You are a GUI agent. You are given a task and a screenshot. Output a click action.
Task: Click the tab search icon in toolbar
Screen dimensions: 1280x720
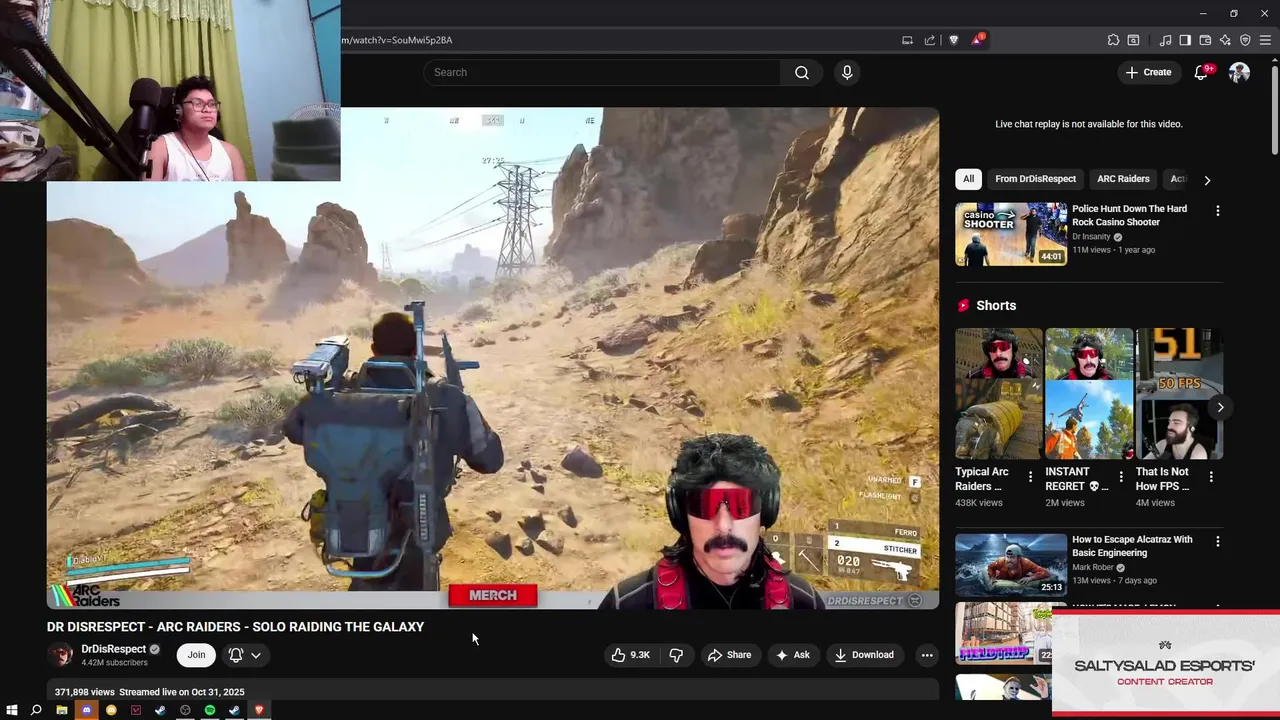pyautogui.click(x=1133, y=40)
